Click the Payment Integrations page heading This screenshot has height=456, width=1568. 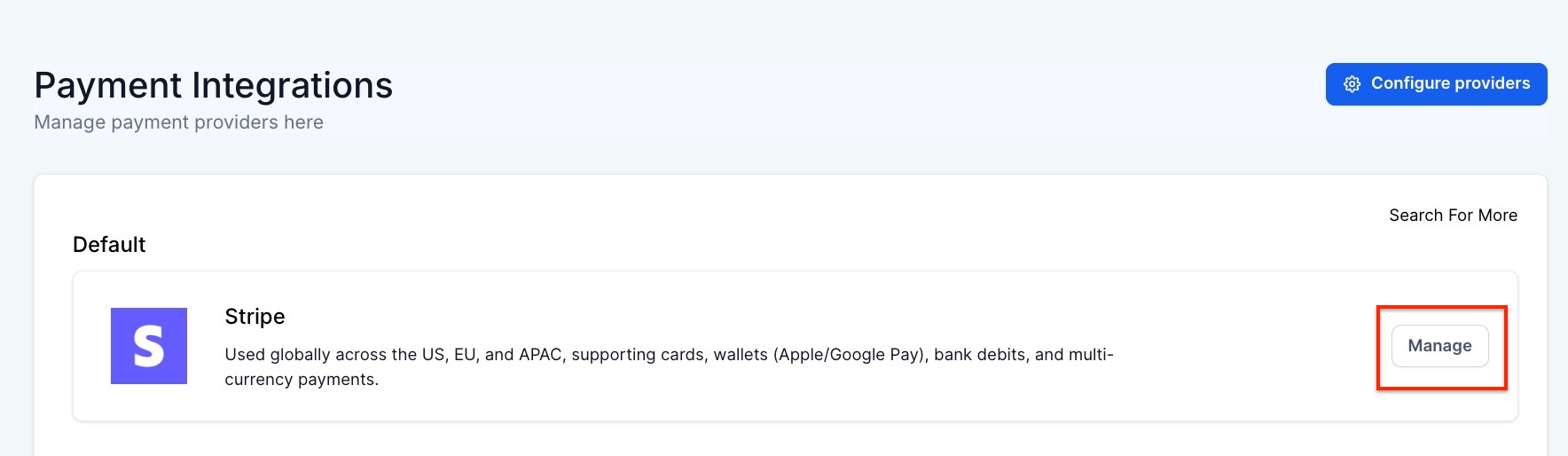213,86
